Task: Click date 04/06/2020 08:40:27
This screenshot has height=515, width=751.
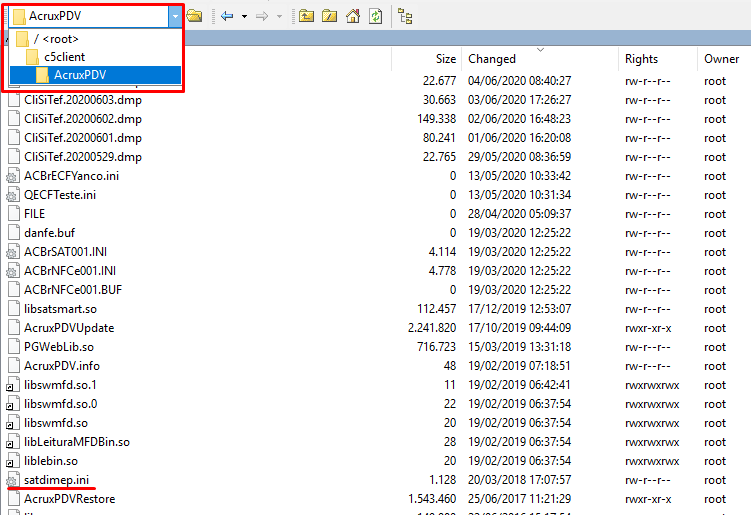Action: point(520,80)
